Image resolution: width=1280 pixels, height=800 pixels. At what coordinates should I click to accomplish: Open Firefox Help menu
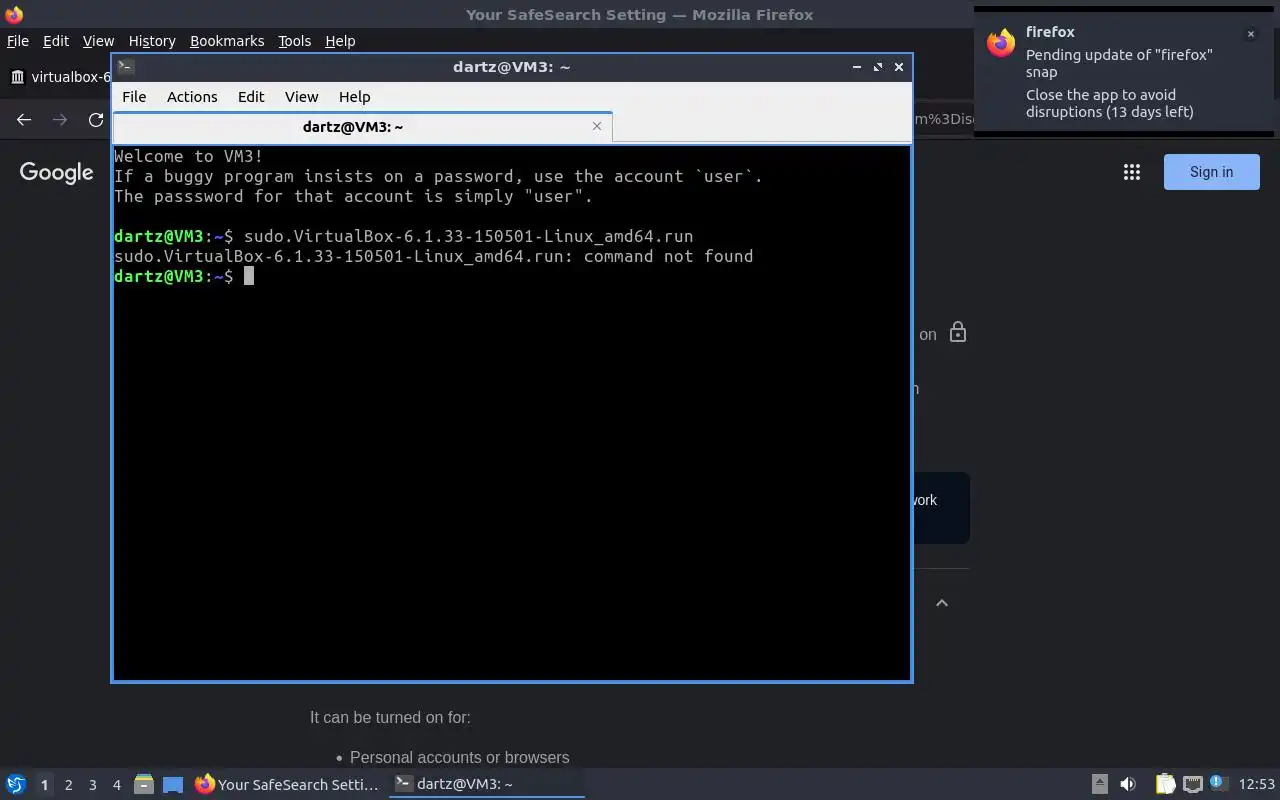tap(340, 41)
